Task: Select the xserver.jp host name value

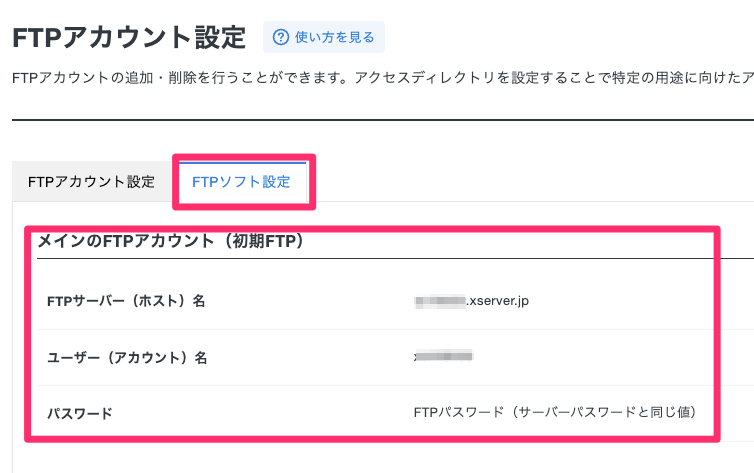Action: pos(471,301)
